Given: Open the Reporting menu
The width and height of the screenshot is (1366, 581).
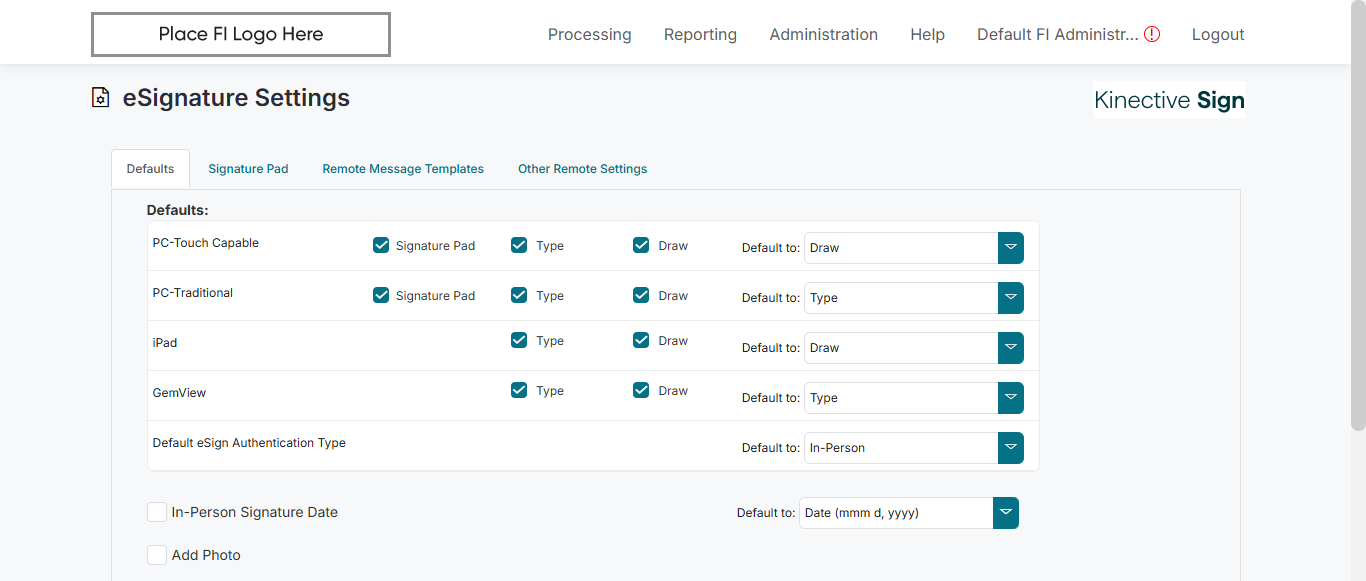Looking at the screenshot, I should point(700,34).
